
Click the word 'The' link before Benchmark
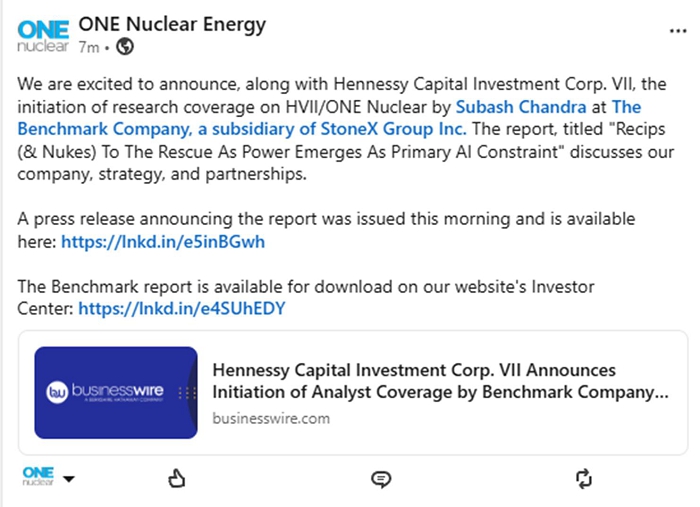(626, 107)
